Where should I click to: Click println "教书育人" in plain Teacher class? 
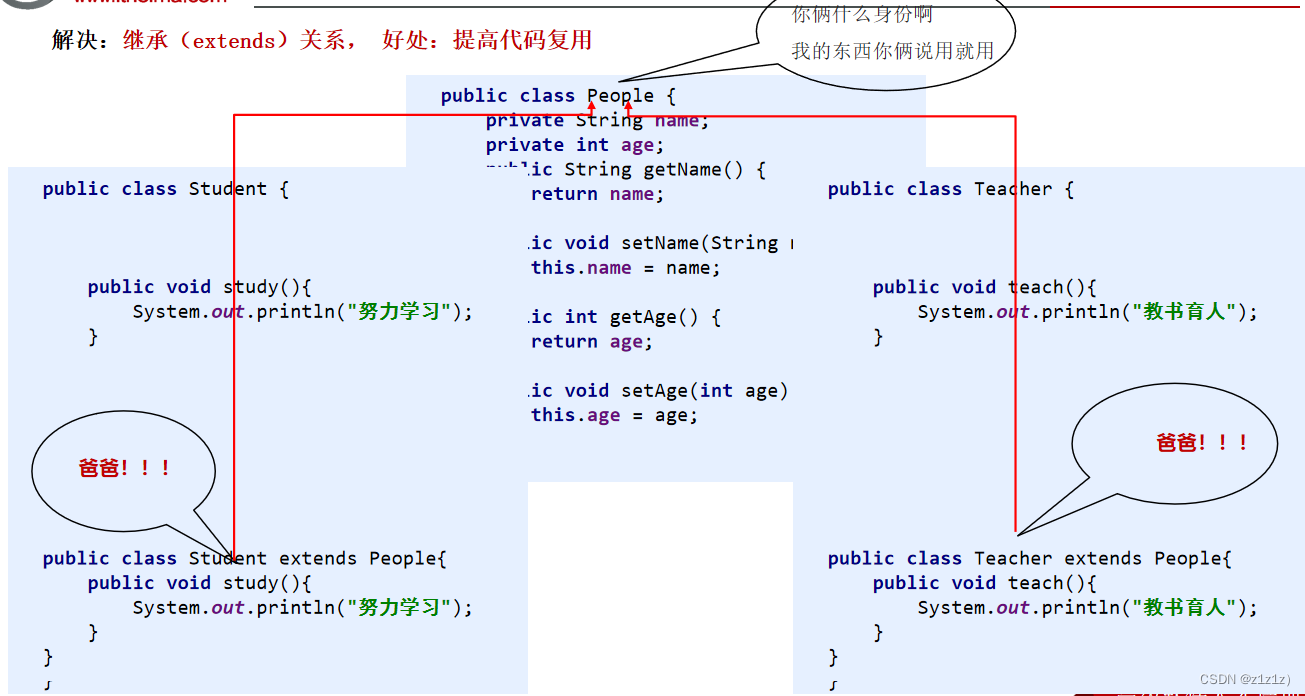click(x=1088, y=312)
